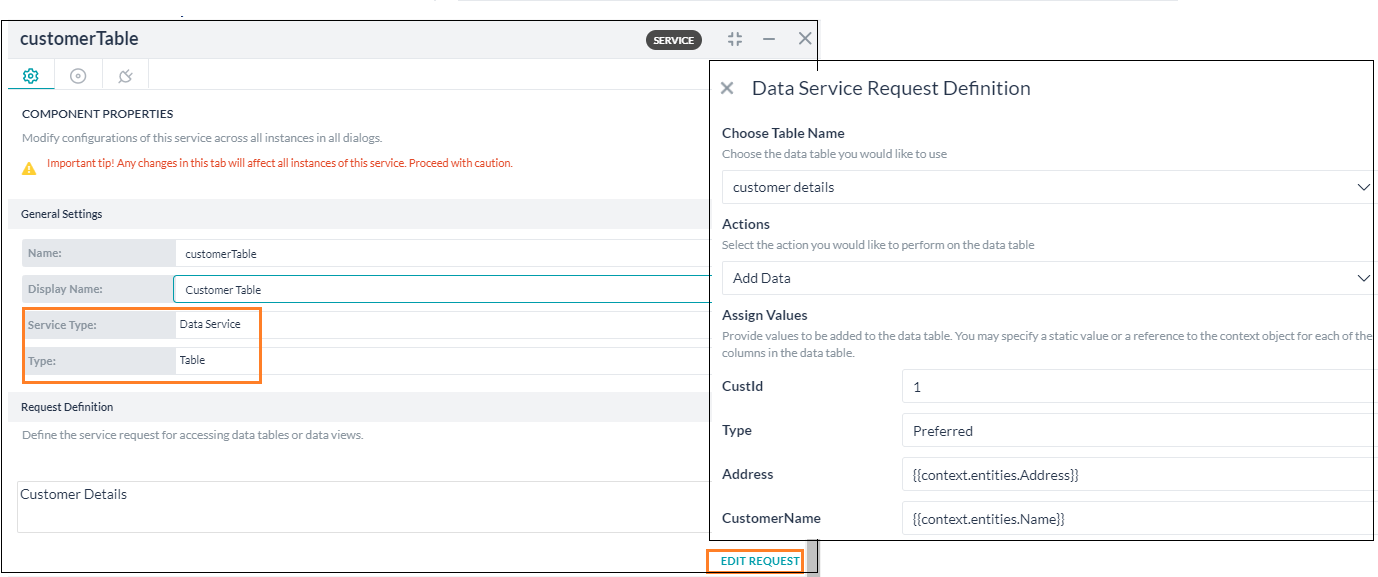1378x577 pixels.
Task: Click the SERVICE badge in the header
Action: [673, 40]
